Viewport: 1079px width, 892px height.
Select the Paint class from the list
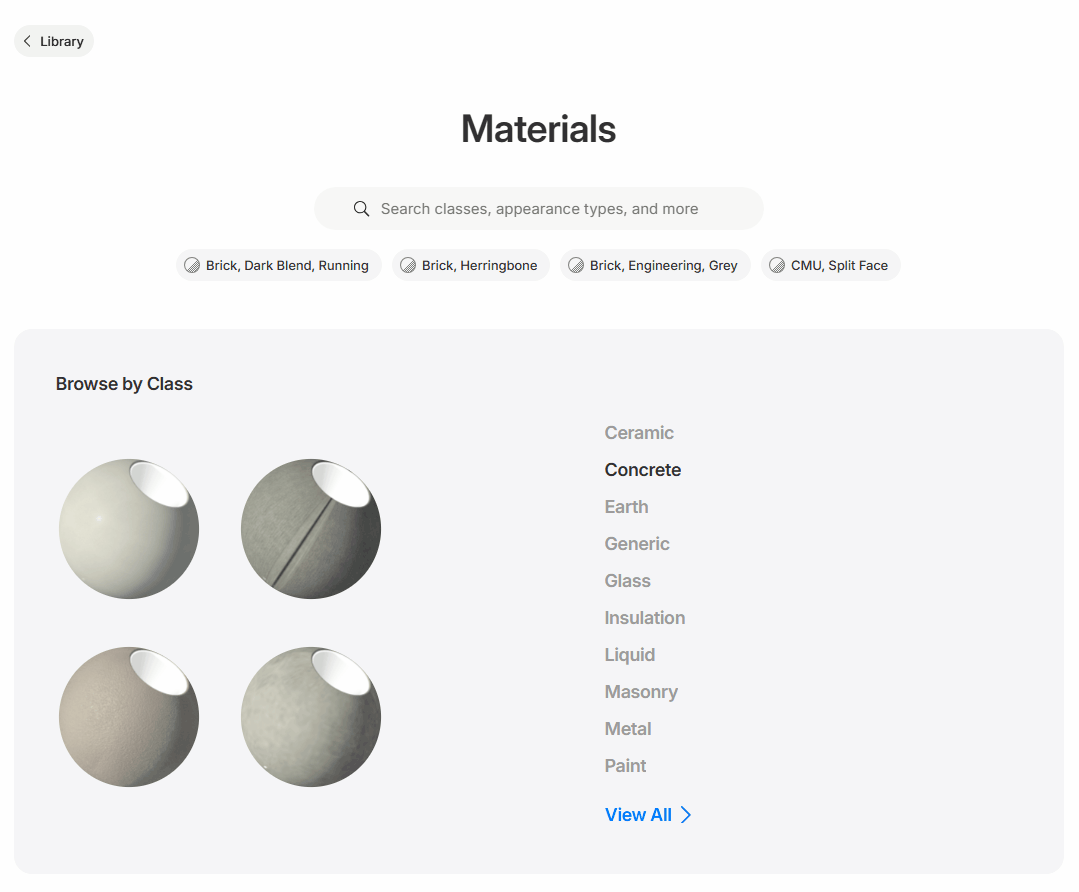625,766
